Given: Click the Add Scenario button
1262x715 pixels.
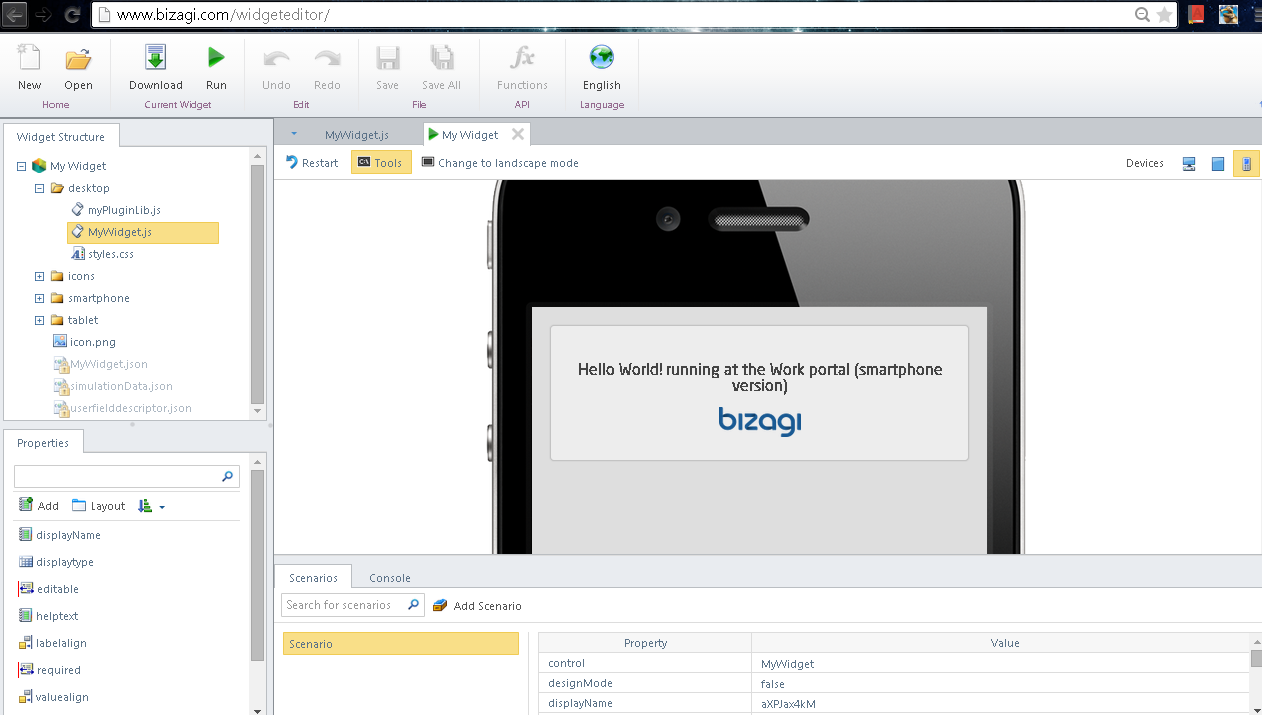Looking at the screenshot, I should coord(477,606).
